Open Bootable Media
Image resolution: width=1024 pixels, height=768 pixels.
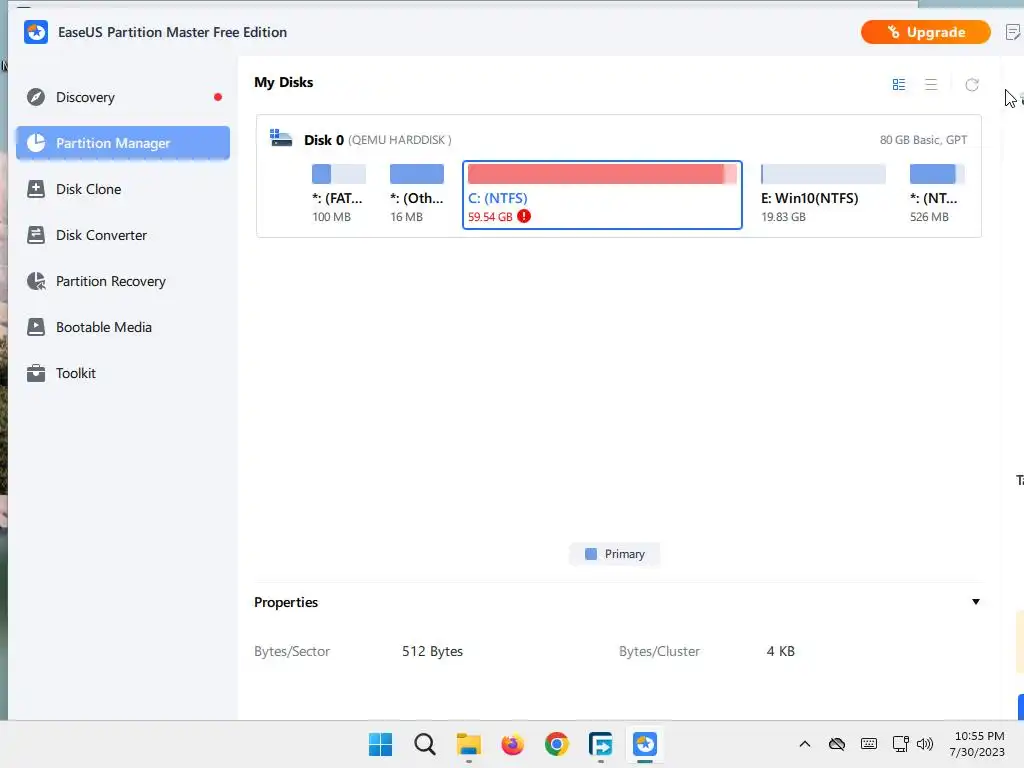122,327
